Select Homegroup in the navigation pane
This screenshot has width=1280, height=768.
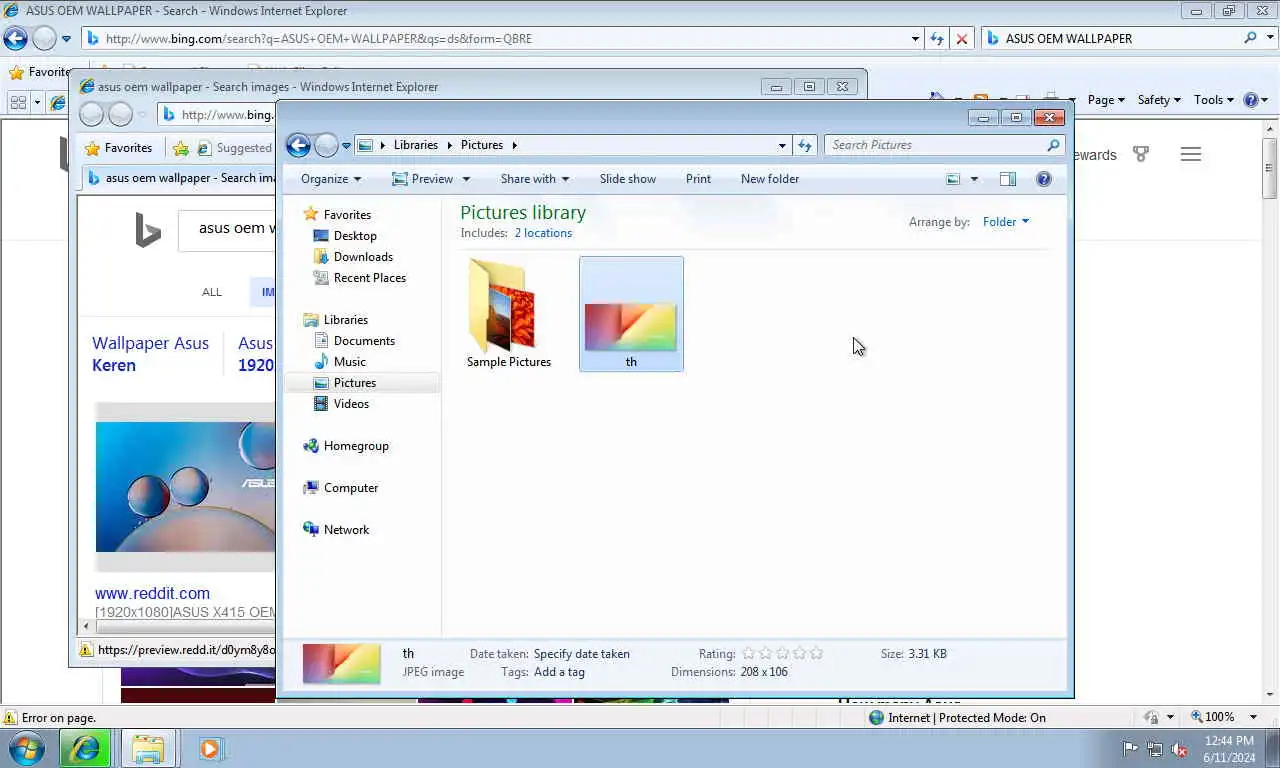click(356, 446)
